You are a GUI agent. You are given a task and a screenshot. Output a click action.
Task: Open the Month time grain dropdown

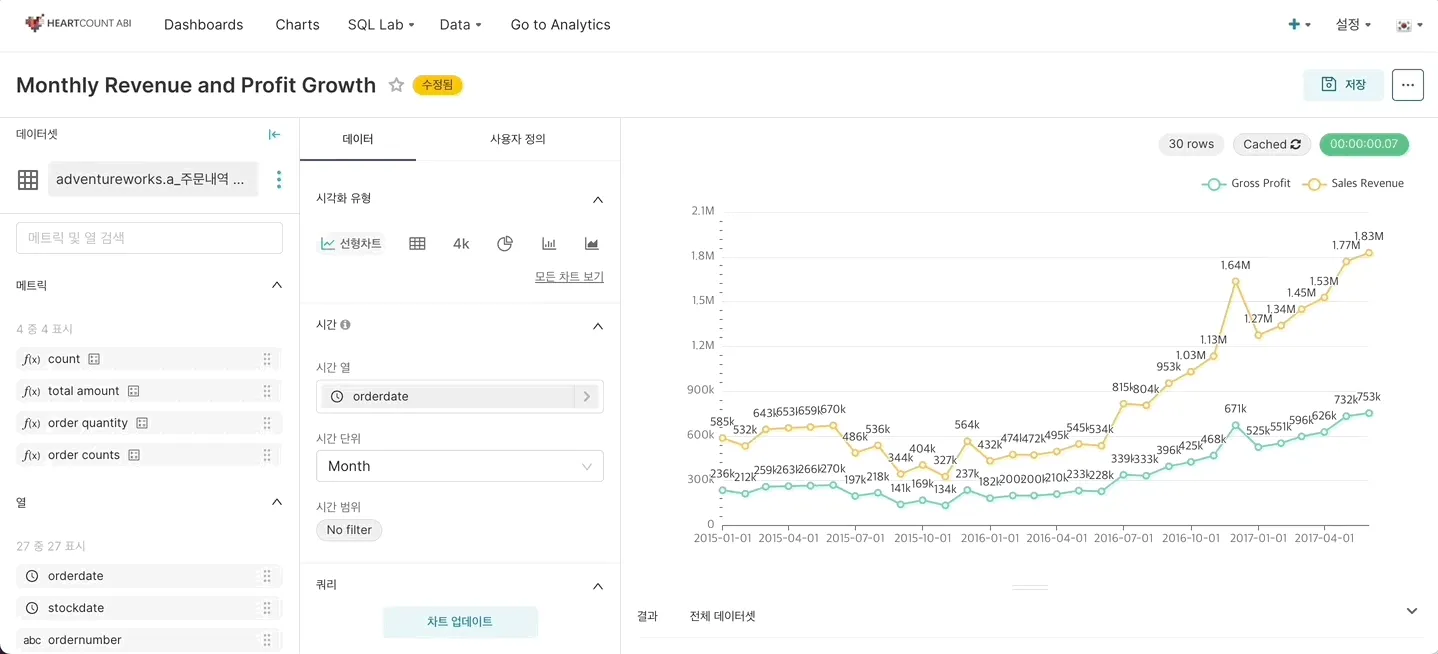click(x=460, y=466)
